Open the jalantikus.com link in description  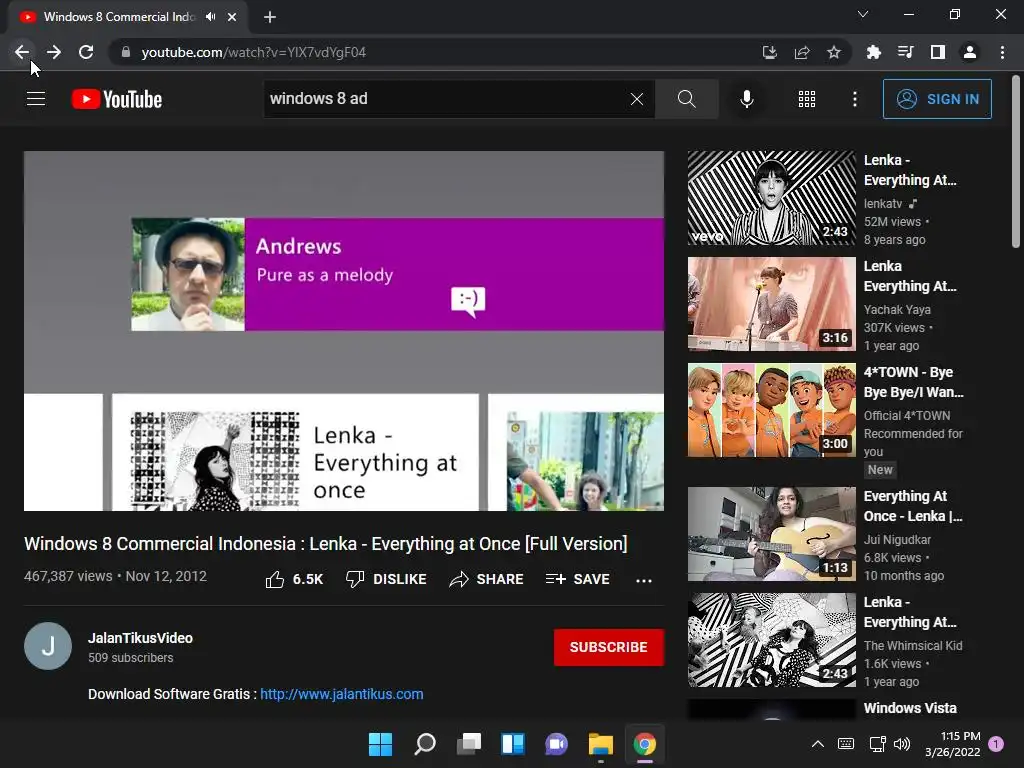click(x=342, y=694)
